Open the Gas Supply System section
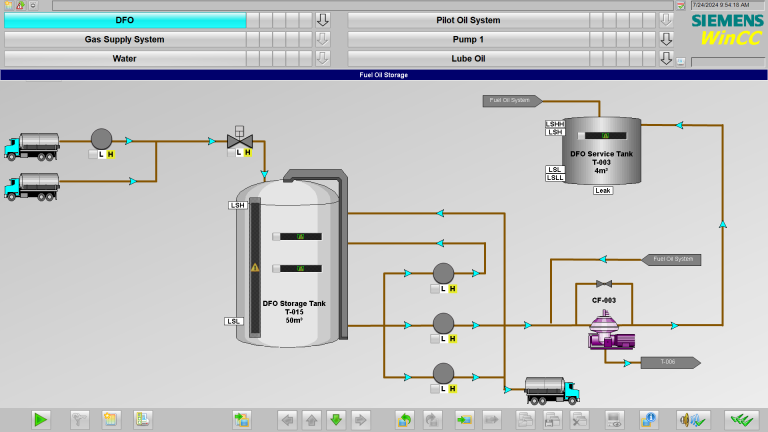Screen dimensions: 768x432 click(x=124, y=39)
